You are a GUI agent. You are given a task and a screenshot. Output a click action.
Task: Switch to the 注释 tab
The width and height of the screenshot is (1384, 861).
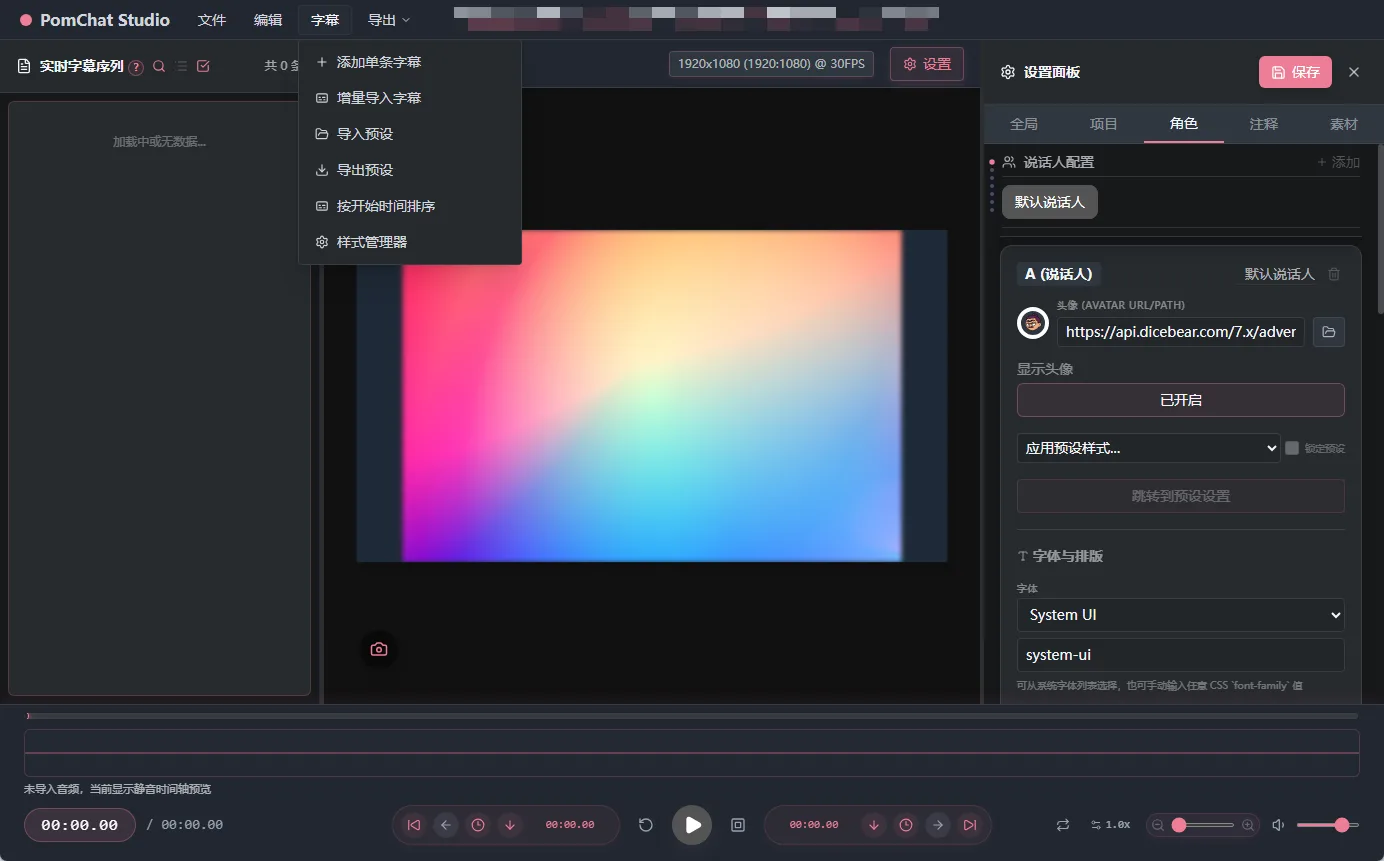point(1263,124)
